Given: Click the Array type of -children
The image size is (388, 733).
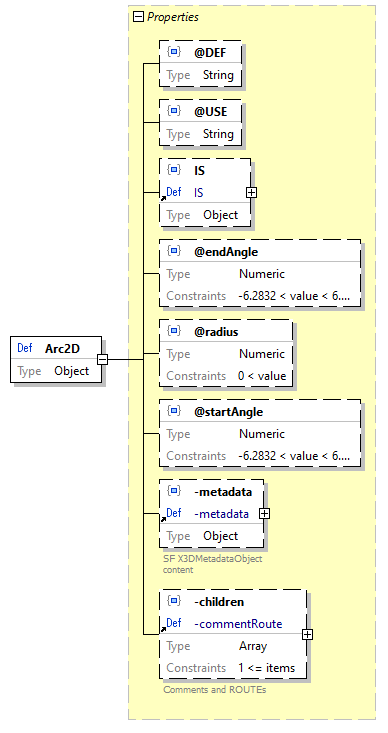Looking at the screenshot, I should point(253,646).
